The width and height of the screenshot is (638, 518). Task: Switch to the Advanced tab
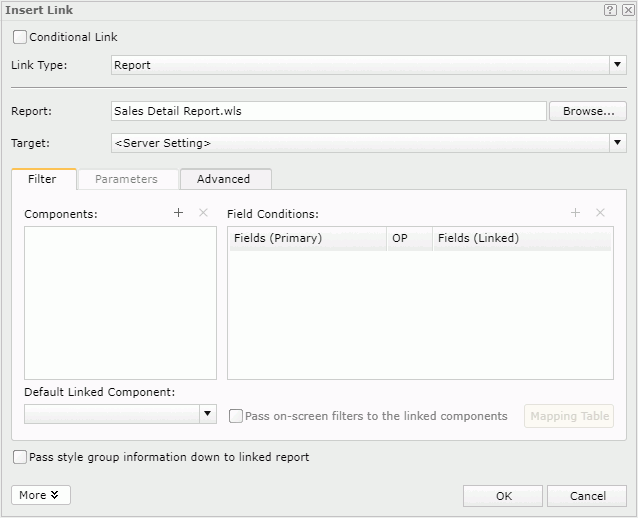(224, 179)
